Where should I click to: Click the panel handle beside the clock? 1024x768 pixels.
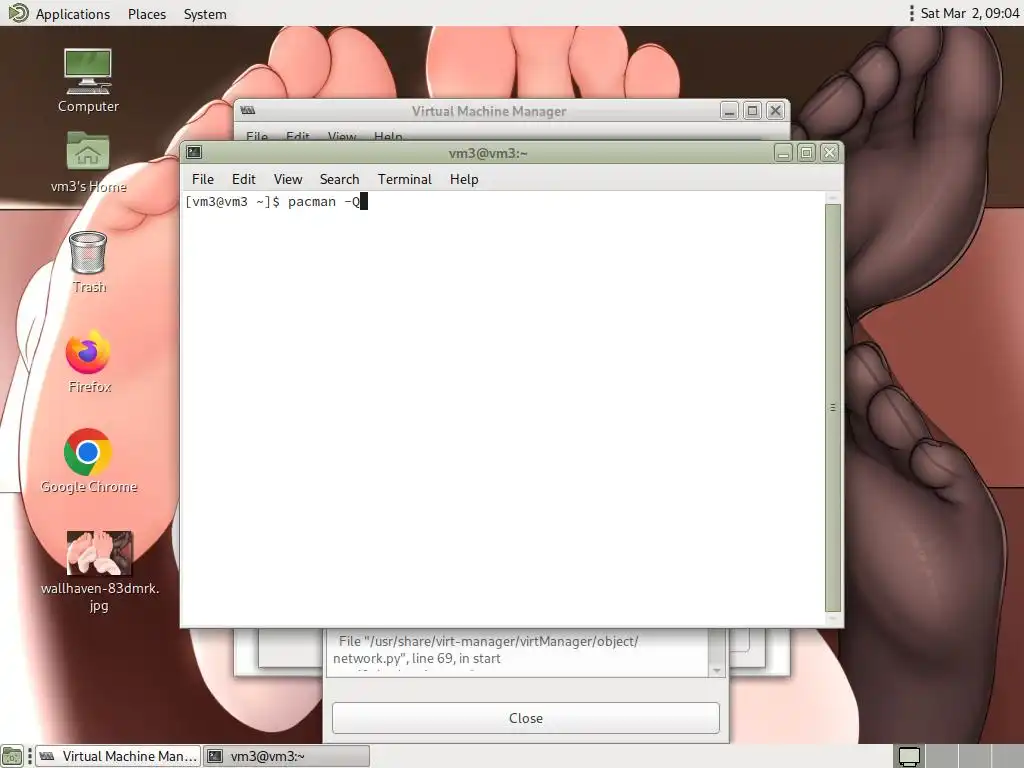coord(912,13)
